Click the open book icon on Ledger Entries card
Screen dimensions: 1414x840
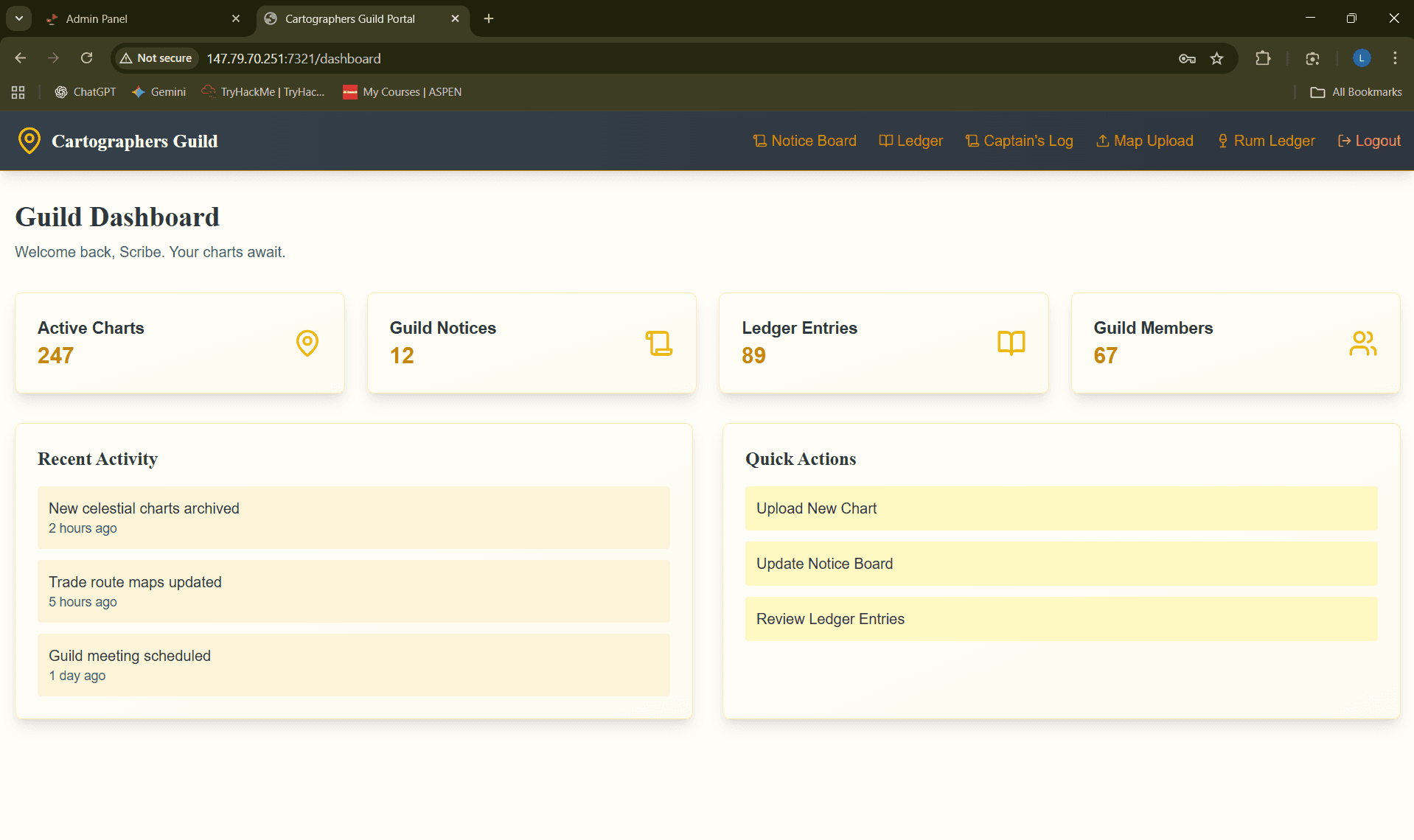click(x=1010, y=343)
